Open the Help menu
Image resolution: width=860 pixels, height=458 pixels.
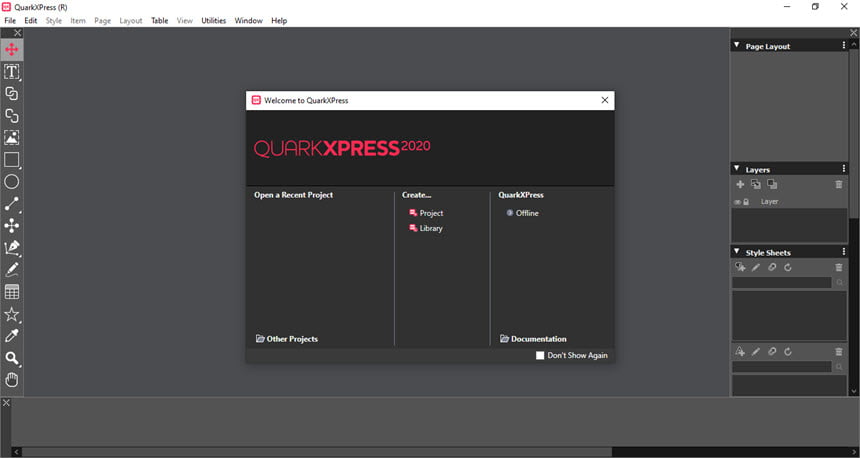click(x=279, y=20)
